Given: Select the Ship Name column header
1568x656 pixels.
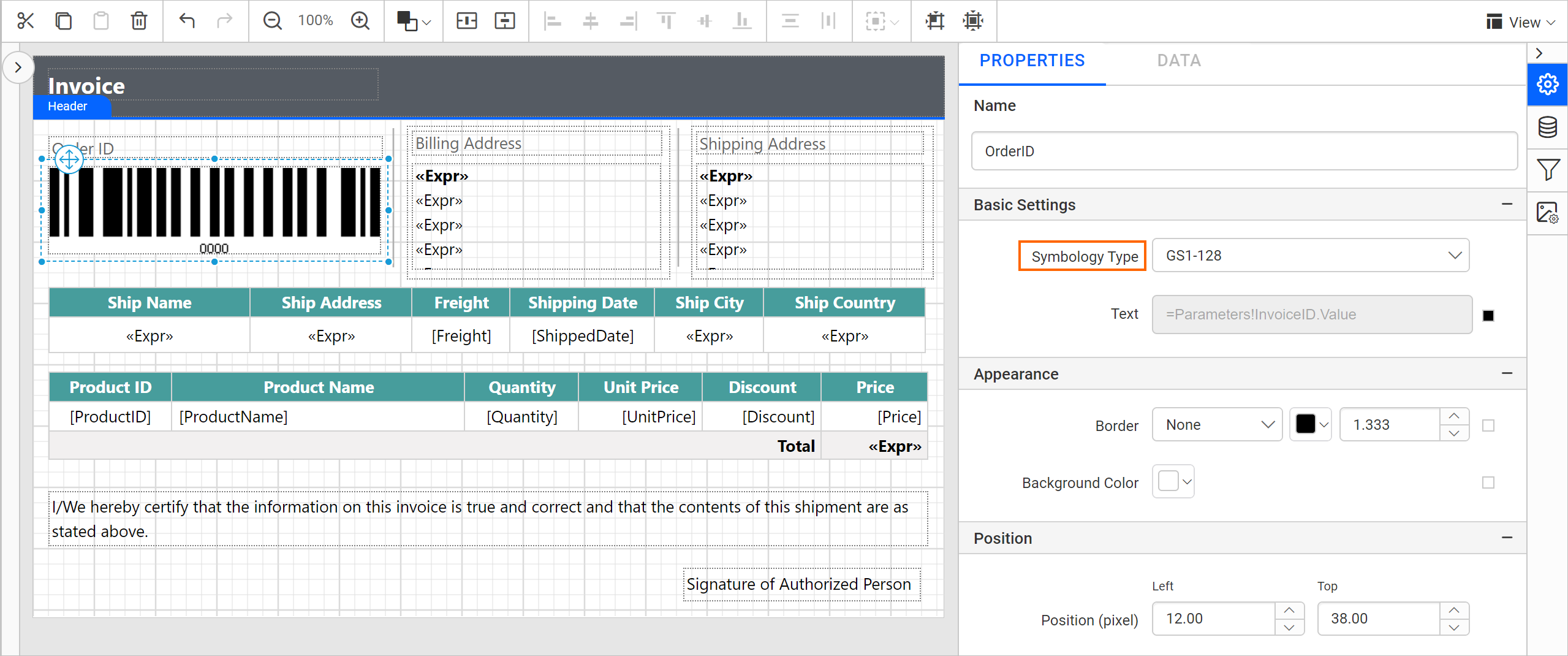Looking at the screenshot, I should (x=150, y=303).
